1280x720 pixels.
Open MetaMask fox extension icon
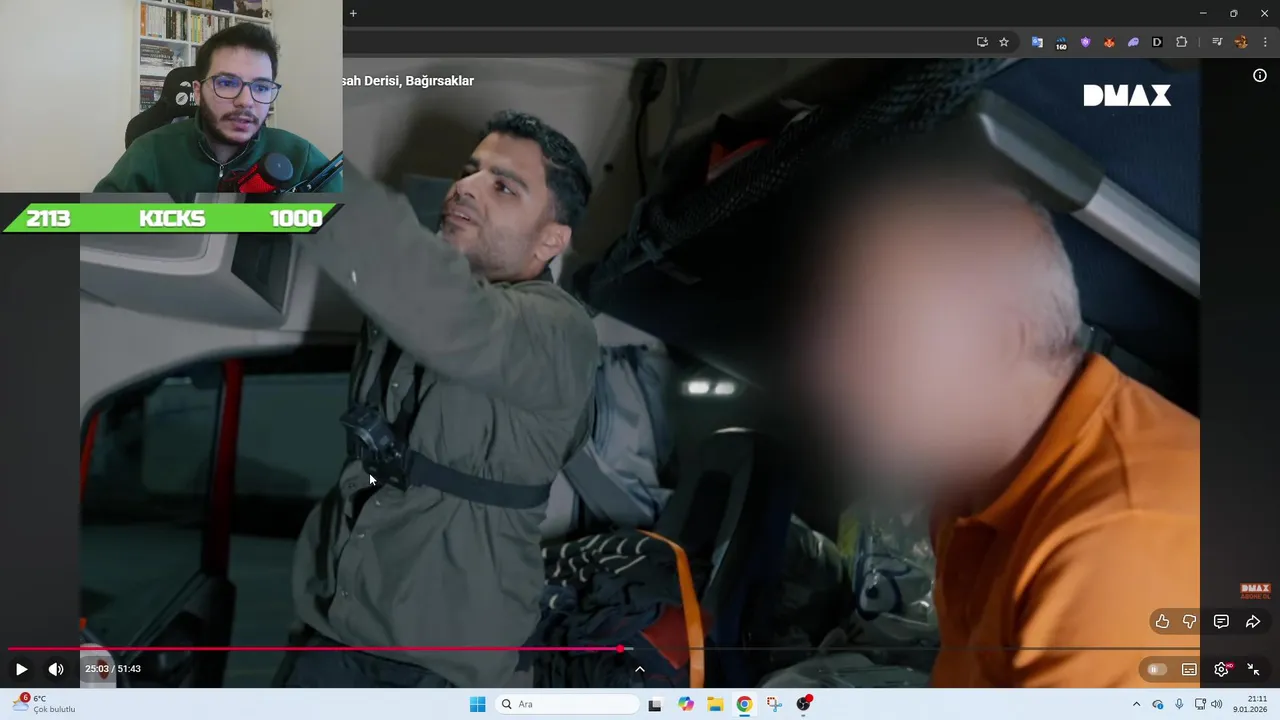(x=1109, y=42)
